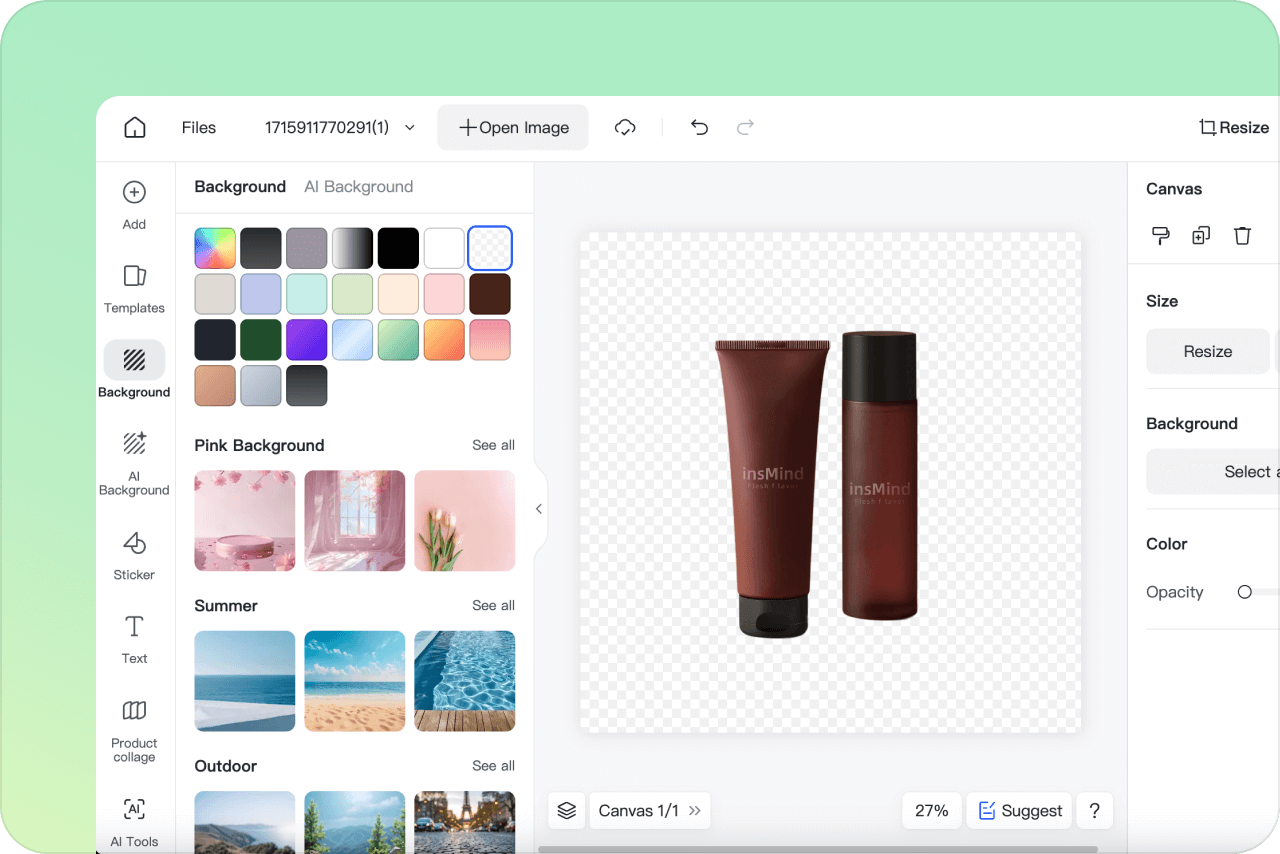
Task: Open the Sticker tool
Action: [x=134, y=555]
